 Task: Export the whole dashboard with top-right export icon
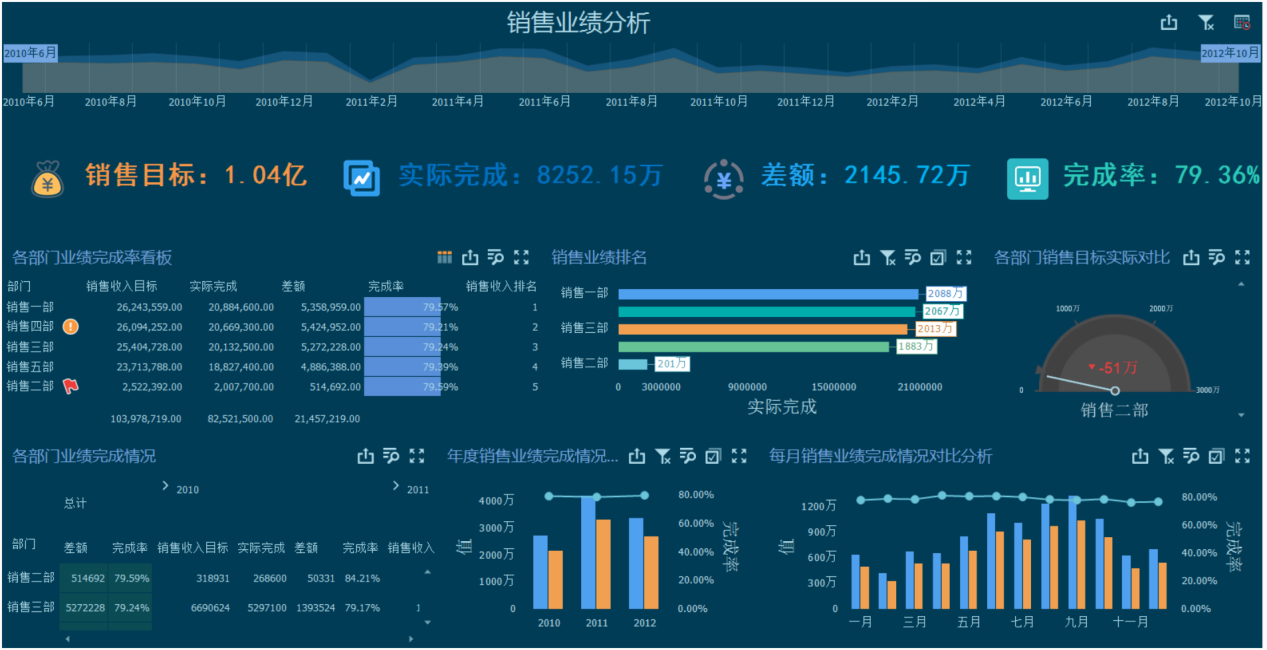[x=1168, y=23]
